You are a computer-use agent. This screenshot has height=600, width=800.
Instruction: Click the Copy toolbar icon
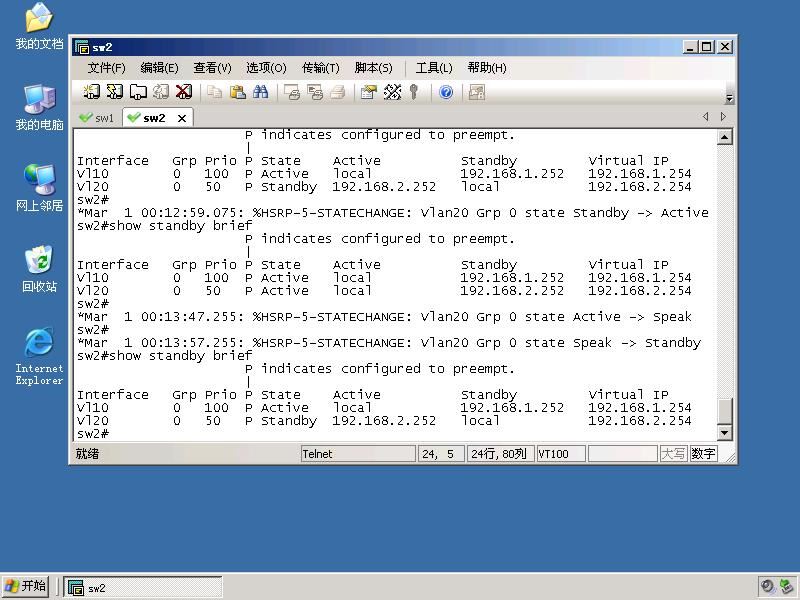[214, 92]
